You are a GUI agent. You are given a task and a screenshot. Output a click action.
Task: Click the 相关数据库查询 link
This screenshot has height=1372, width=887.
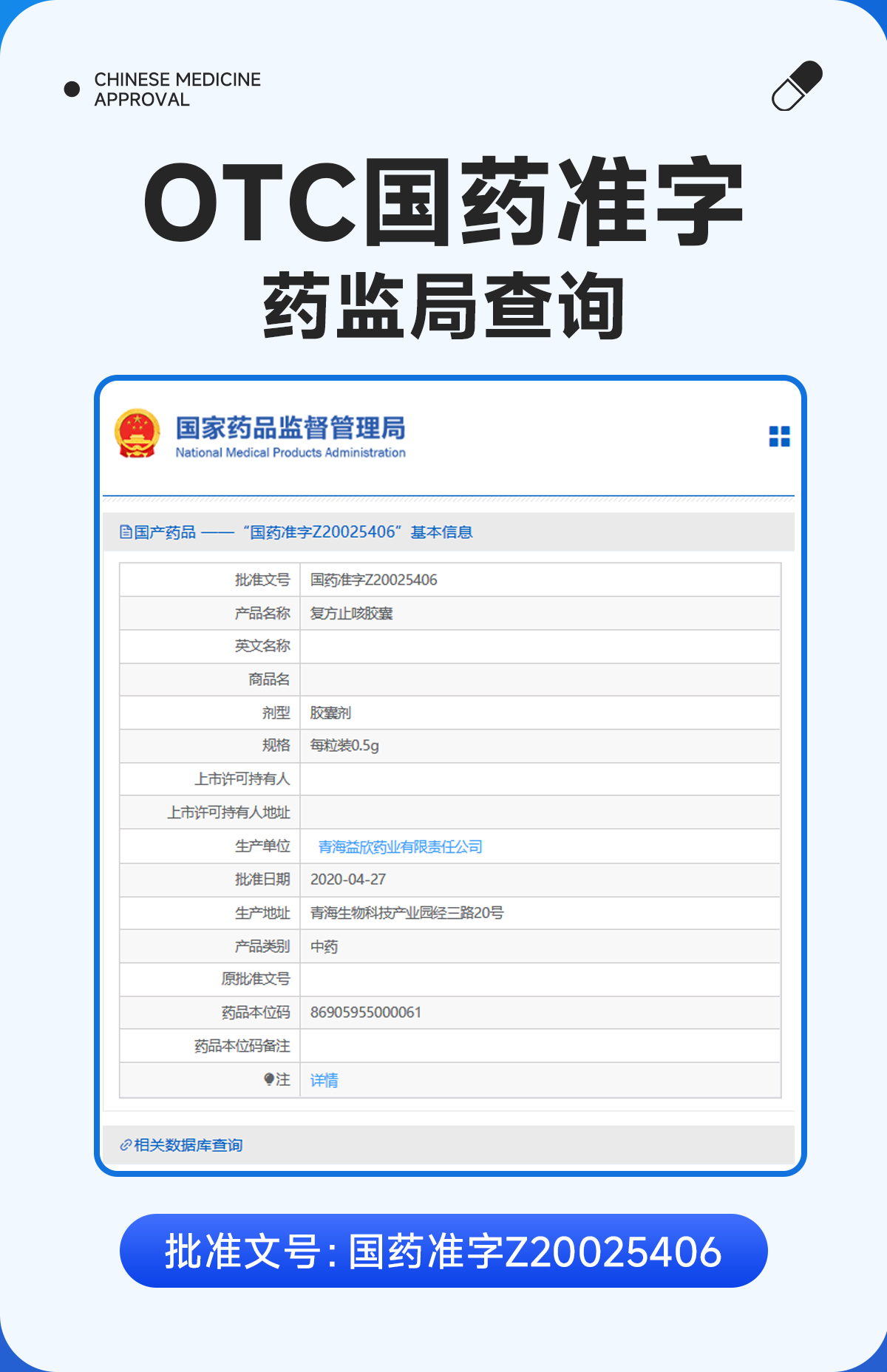[x=188, y=1145]
